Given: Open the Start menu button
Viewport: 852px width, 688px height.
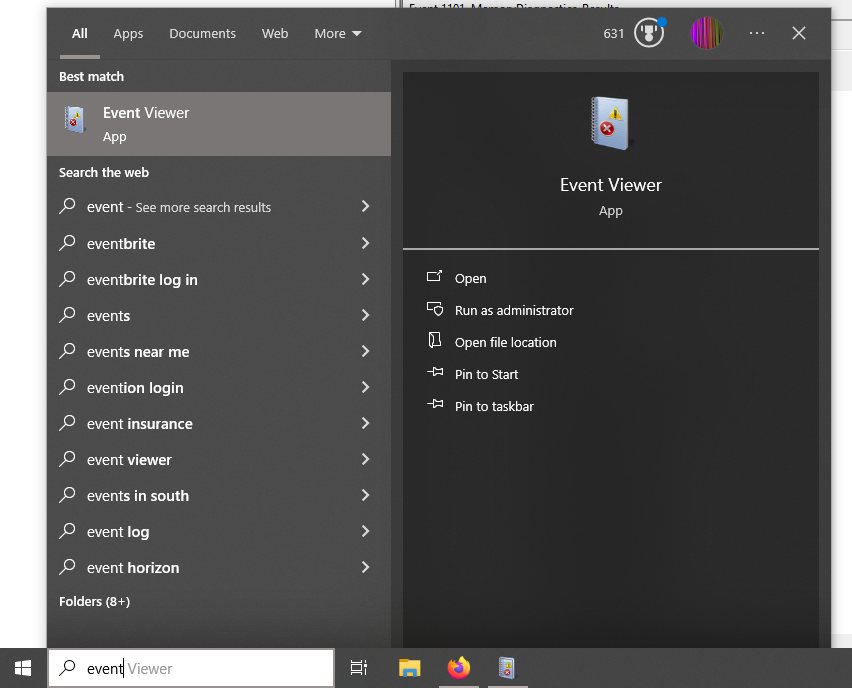Looking at the screenshot, I should point(21,667).
